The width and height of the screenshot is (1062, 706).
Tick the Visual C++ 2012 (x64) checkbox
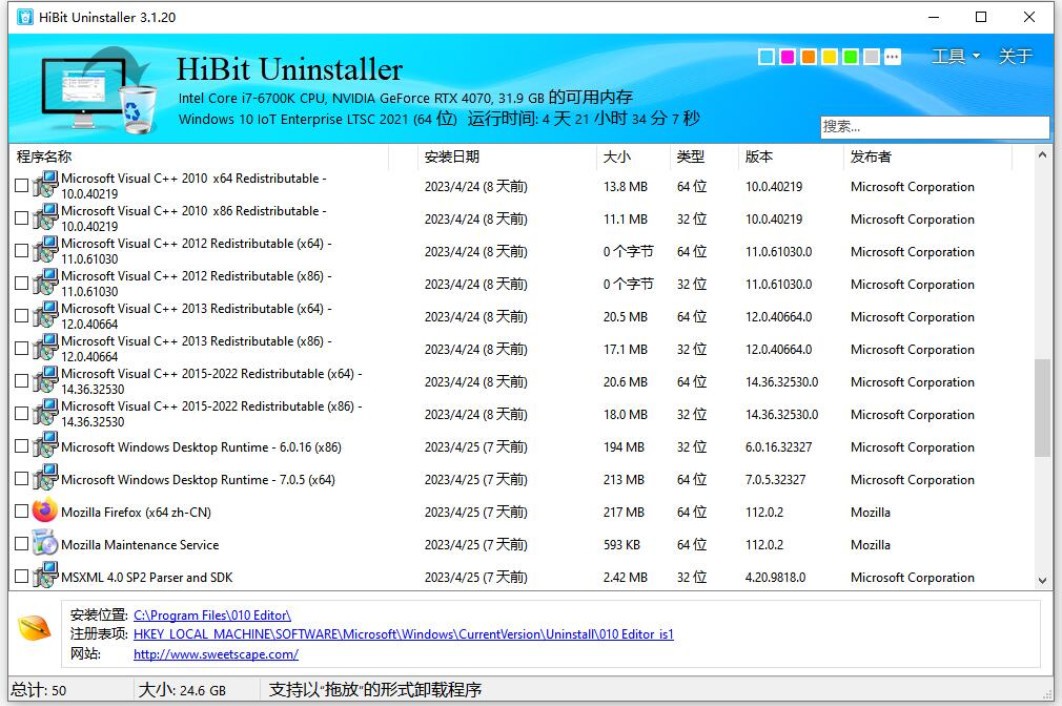(x=22, y=250)
